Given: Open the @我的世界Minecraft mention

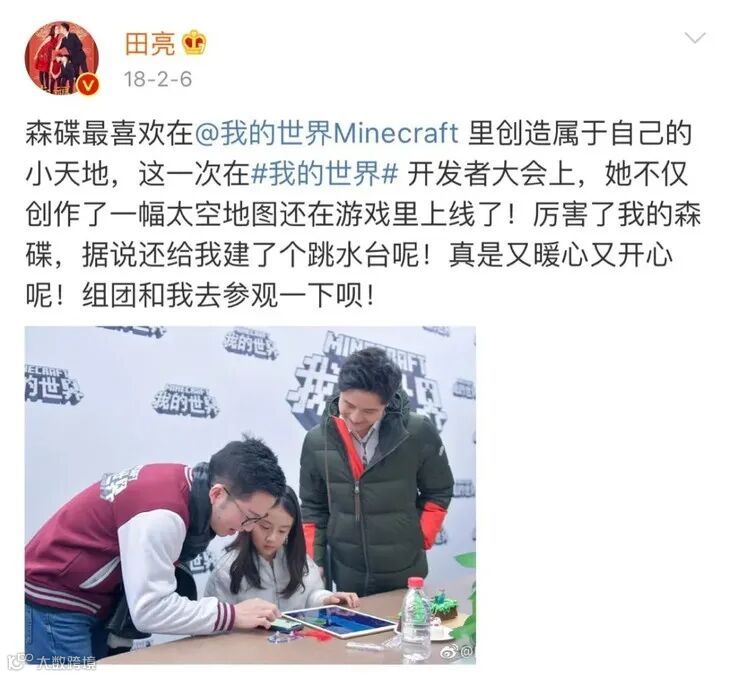Looking at the screenshot, I should [x=326, y=134].
